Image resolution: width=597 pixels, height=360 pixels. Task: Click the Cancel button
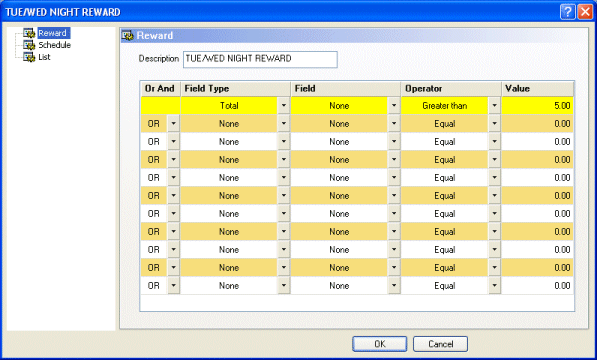(441, 344)
